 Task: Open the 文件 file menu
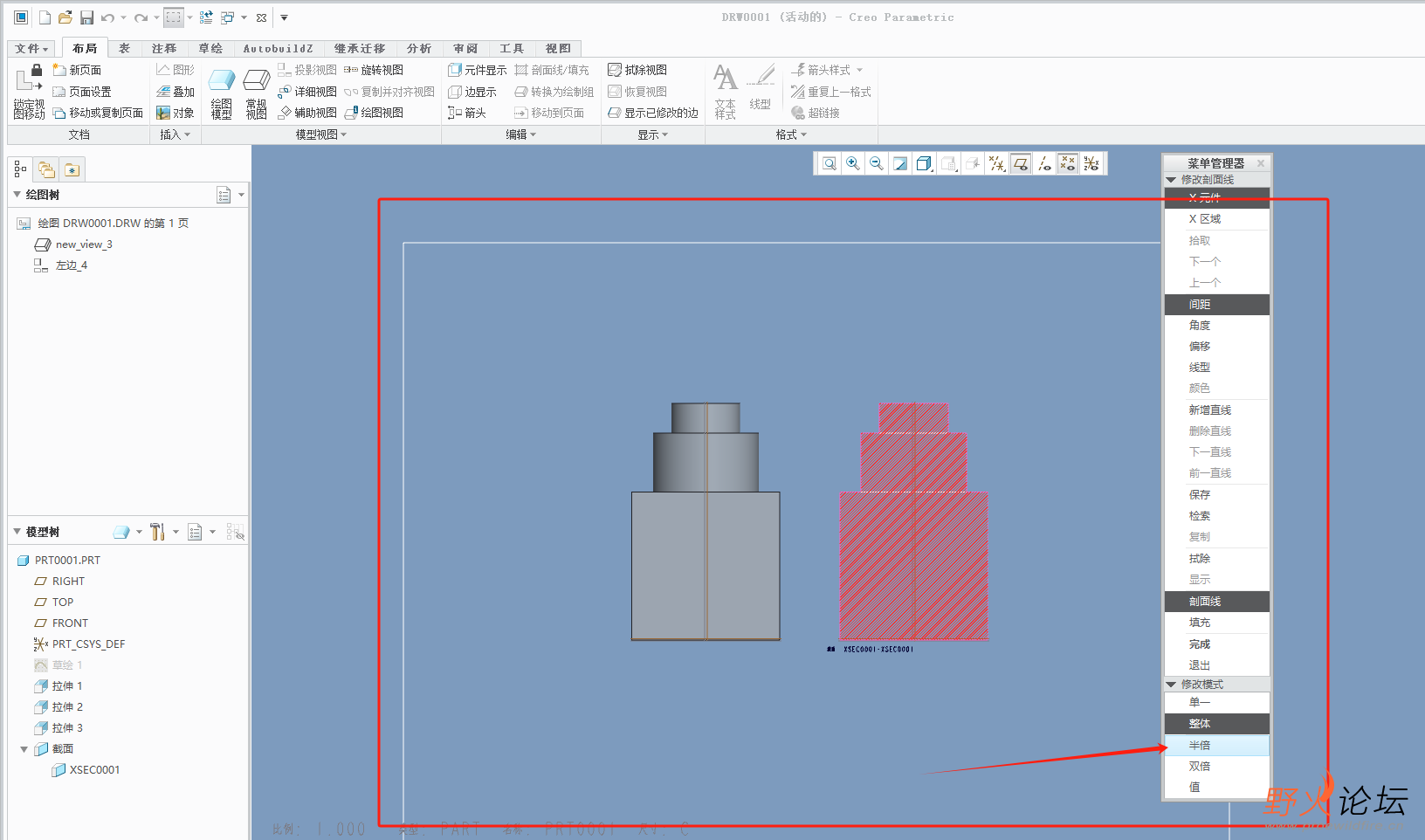[x=31, y=49]
